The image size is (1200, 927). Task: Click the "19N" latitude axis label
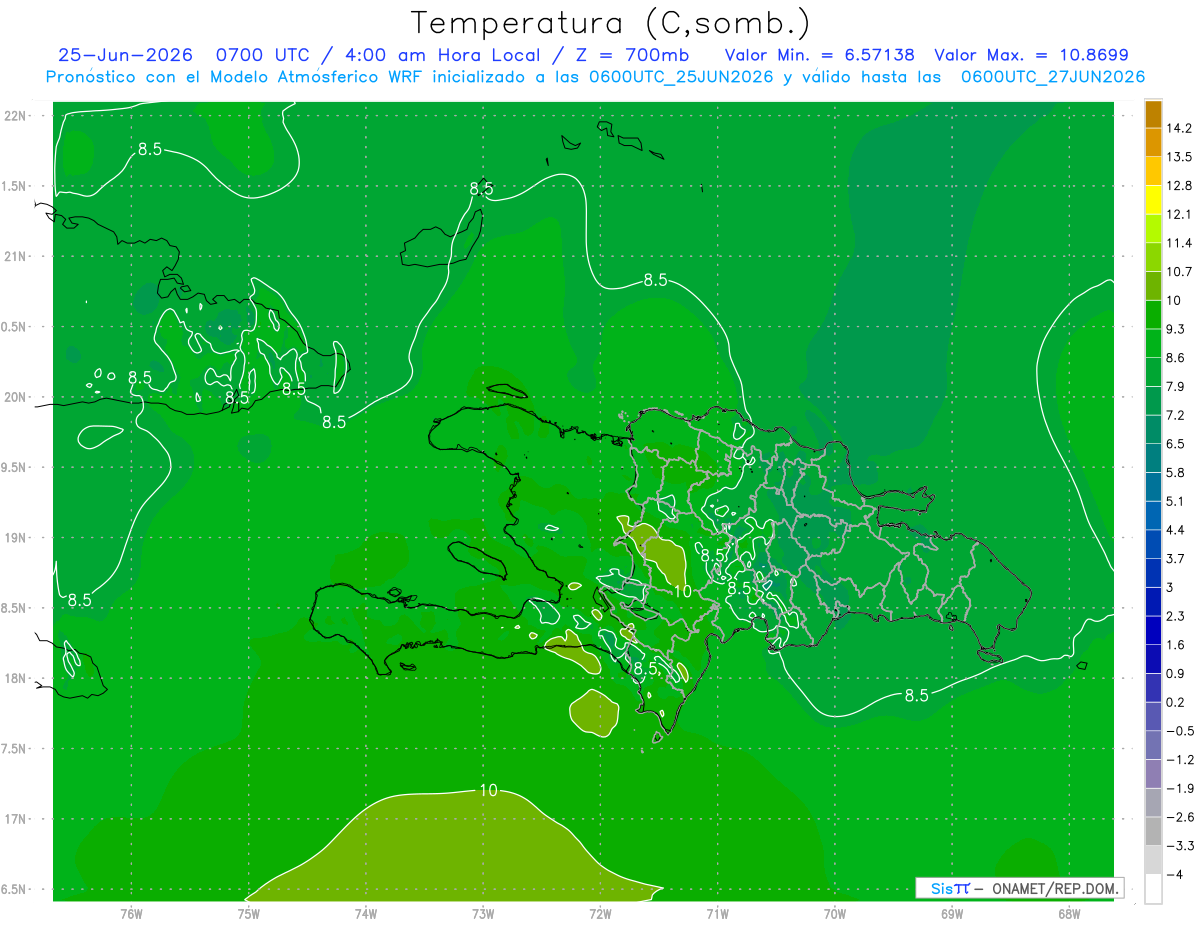click(x=17, y=537)
